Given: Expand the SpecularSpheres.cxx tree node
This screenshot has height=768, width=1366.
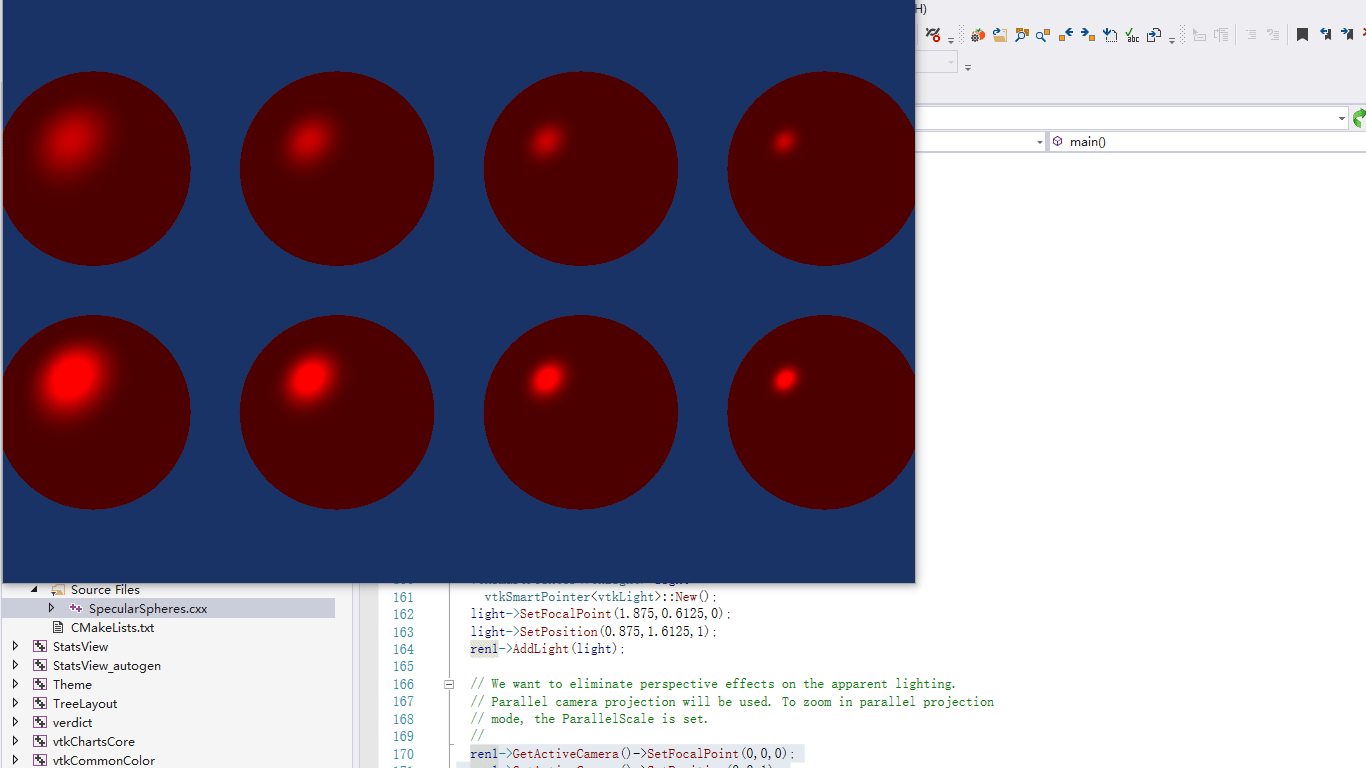Looking at the screenshot, I should pyautogui.click(x=52, y=608).
